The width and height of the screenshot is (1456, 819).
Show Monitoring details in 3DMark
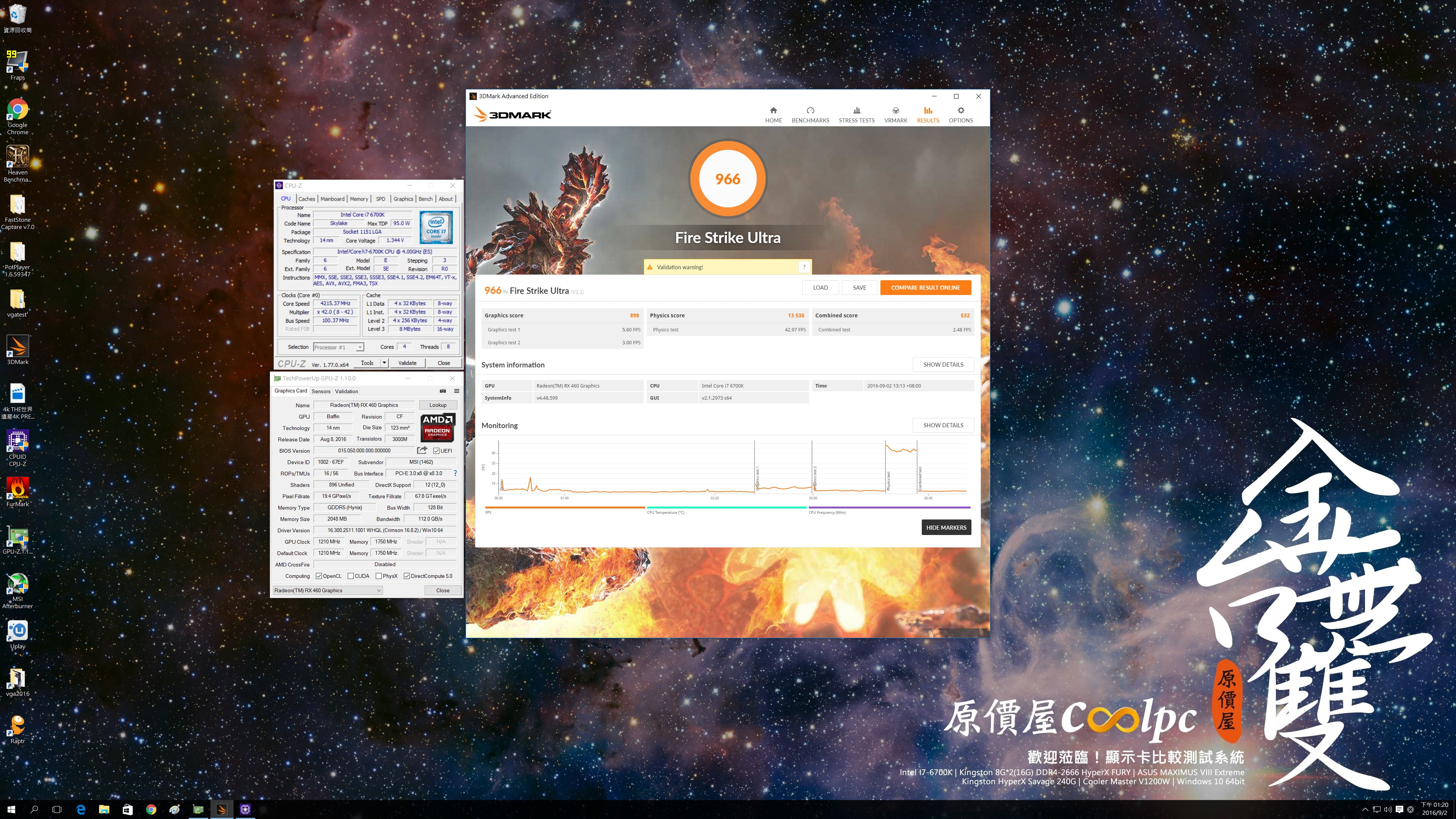point(943,425)
